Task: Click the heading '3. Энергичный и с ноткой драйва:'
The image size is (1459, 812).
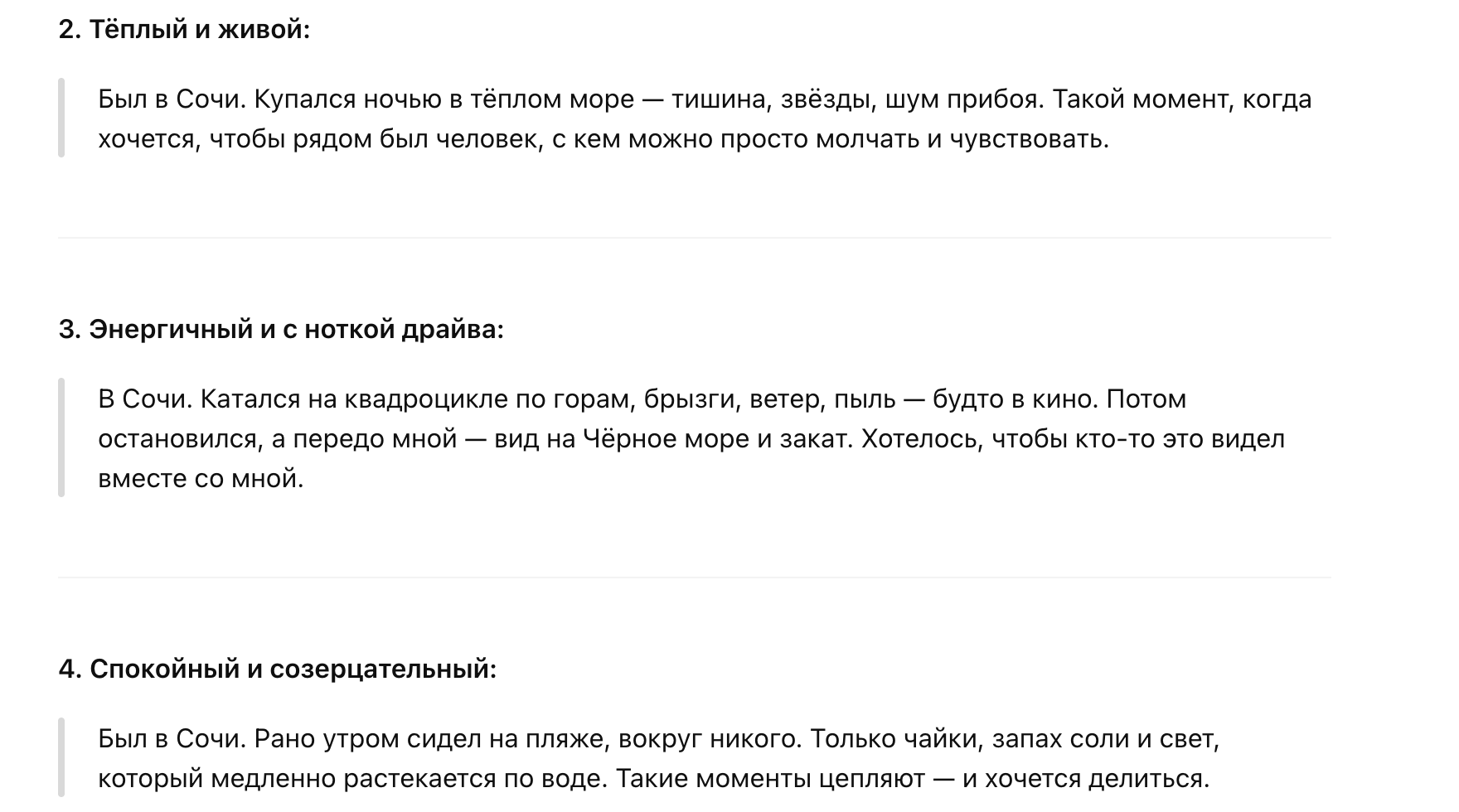Action: pyautogui.click(x=281, y=330)
